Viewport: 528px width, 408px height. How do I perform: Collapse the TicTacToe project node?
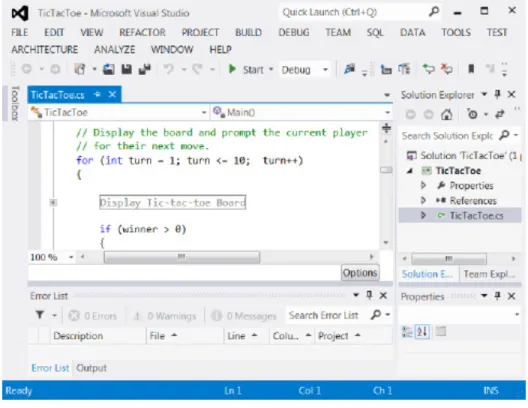[x=410, y=171]
